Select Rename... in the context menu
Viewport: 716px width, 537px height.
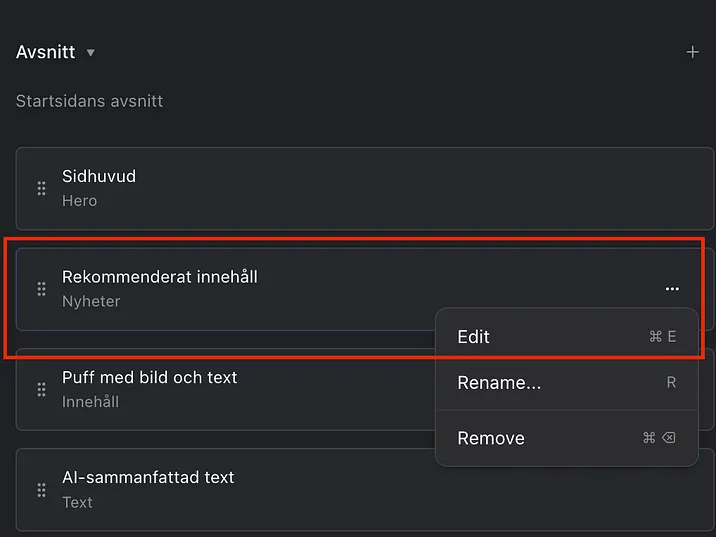498,383
